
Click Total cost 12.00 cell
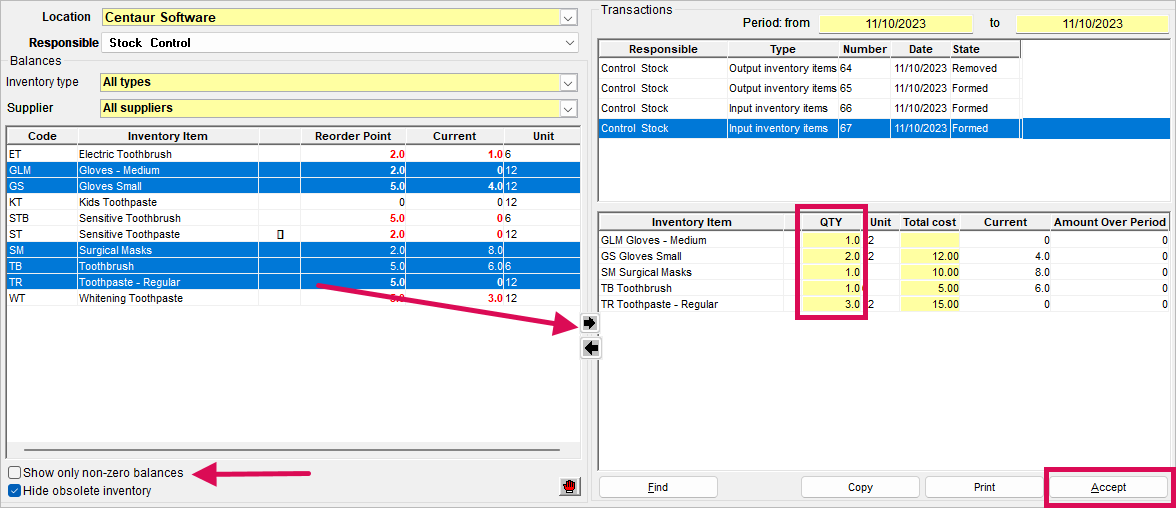(930, 256)
